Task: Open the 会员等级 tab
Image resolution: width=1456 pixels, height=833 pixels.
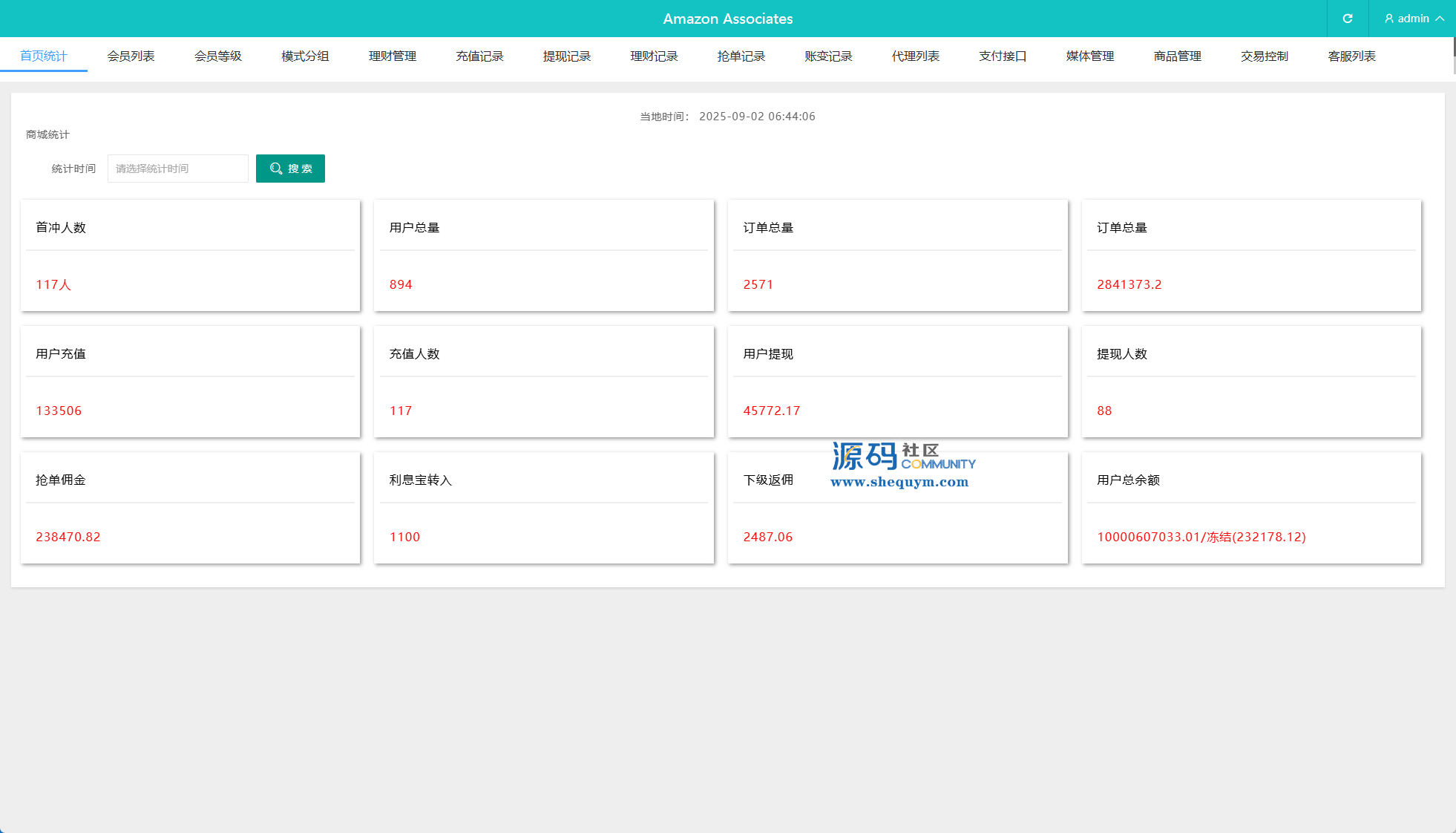Action: tap(218, 56)
